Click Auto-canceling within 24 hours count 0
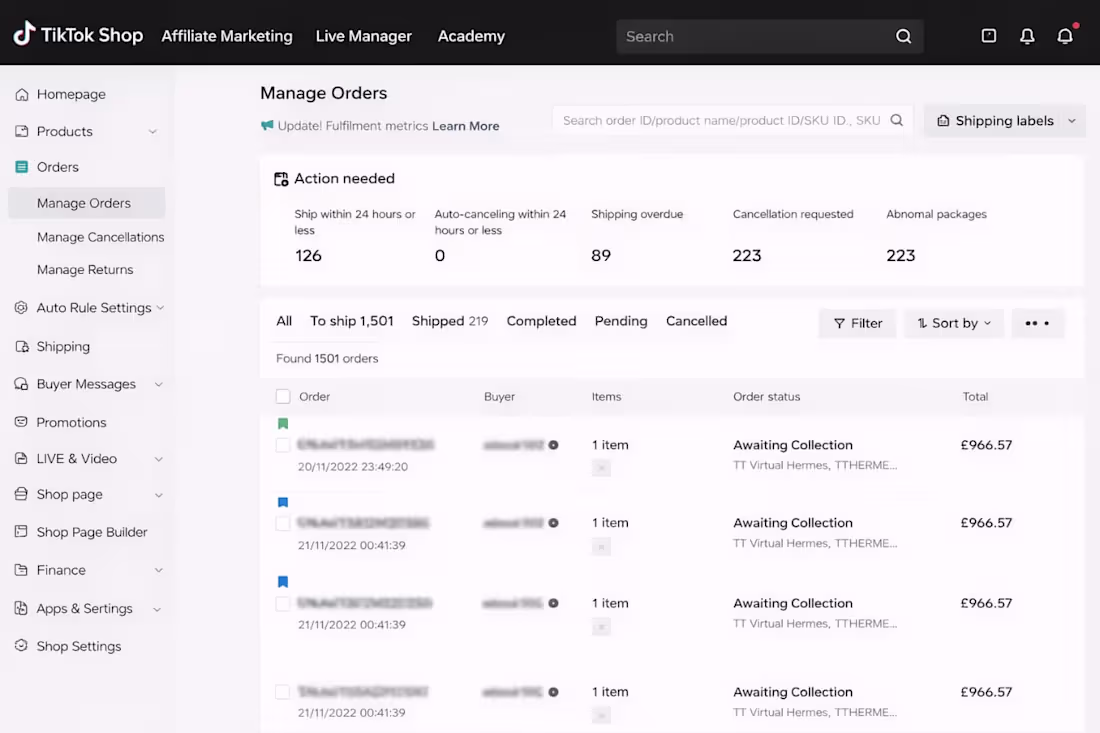The height and width of the screenshot is (733, 1100). point(440,255)
